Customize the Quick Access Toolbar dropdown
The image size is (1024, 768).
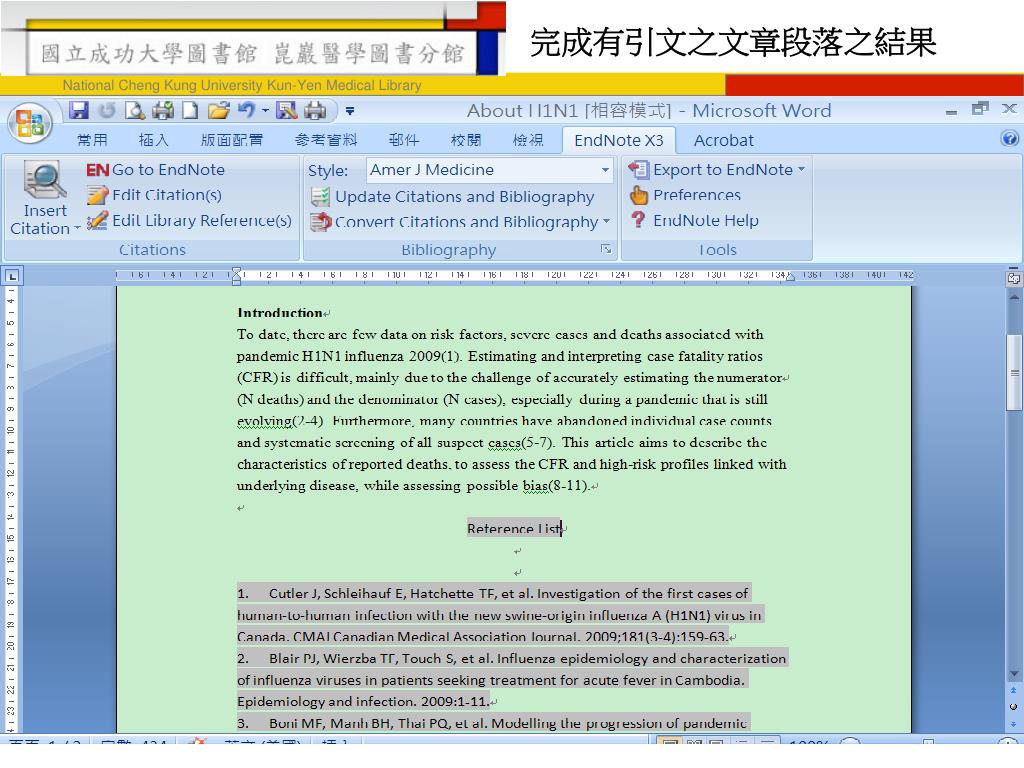tap(350, 111)
